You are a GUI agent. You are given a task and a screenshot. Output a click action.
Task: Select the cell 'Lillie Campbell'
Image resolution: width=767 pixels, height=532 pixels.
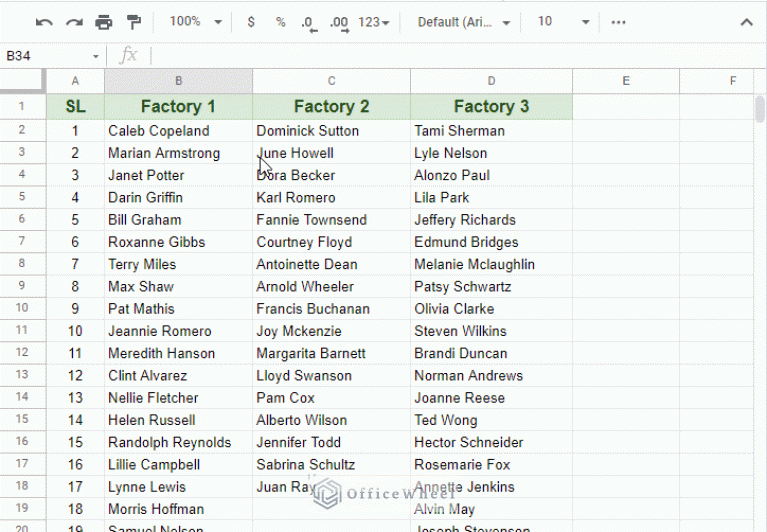click(179, 465)
